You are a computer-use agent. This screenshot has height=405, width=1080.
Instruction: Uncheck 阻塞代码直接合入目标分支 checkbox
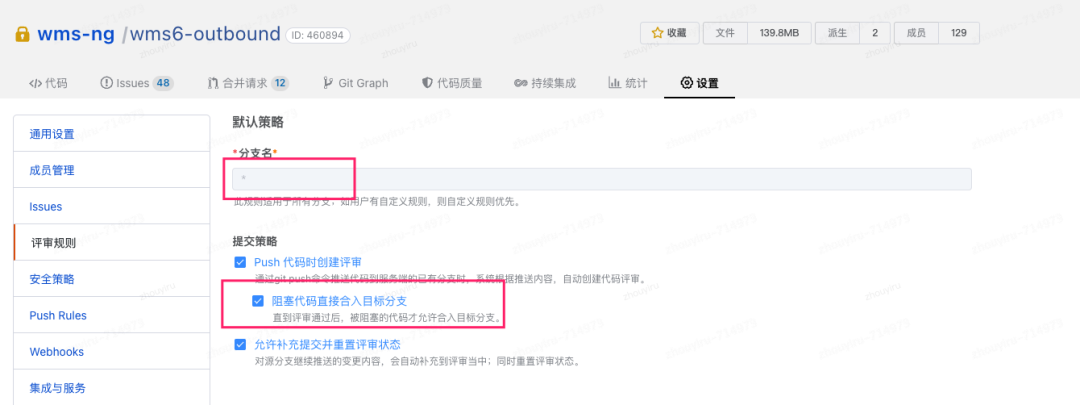[x=258, y=301]
